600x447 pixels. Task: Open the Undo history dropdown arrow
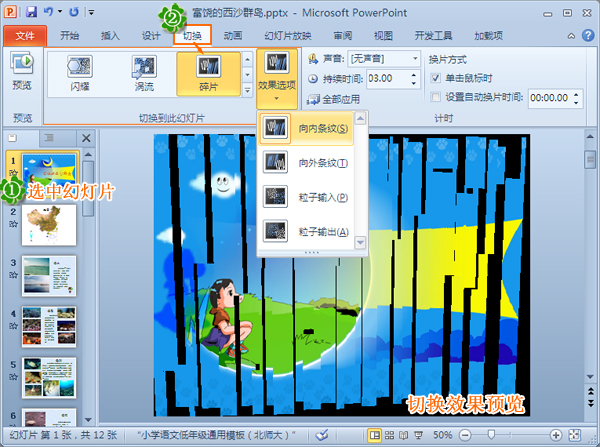[60, 12]
